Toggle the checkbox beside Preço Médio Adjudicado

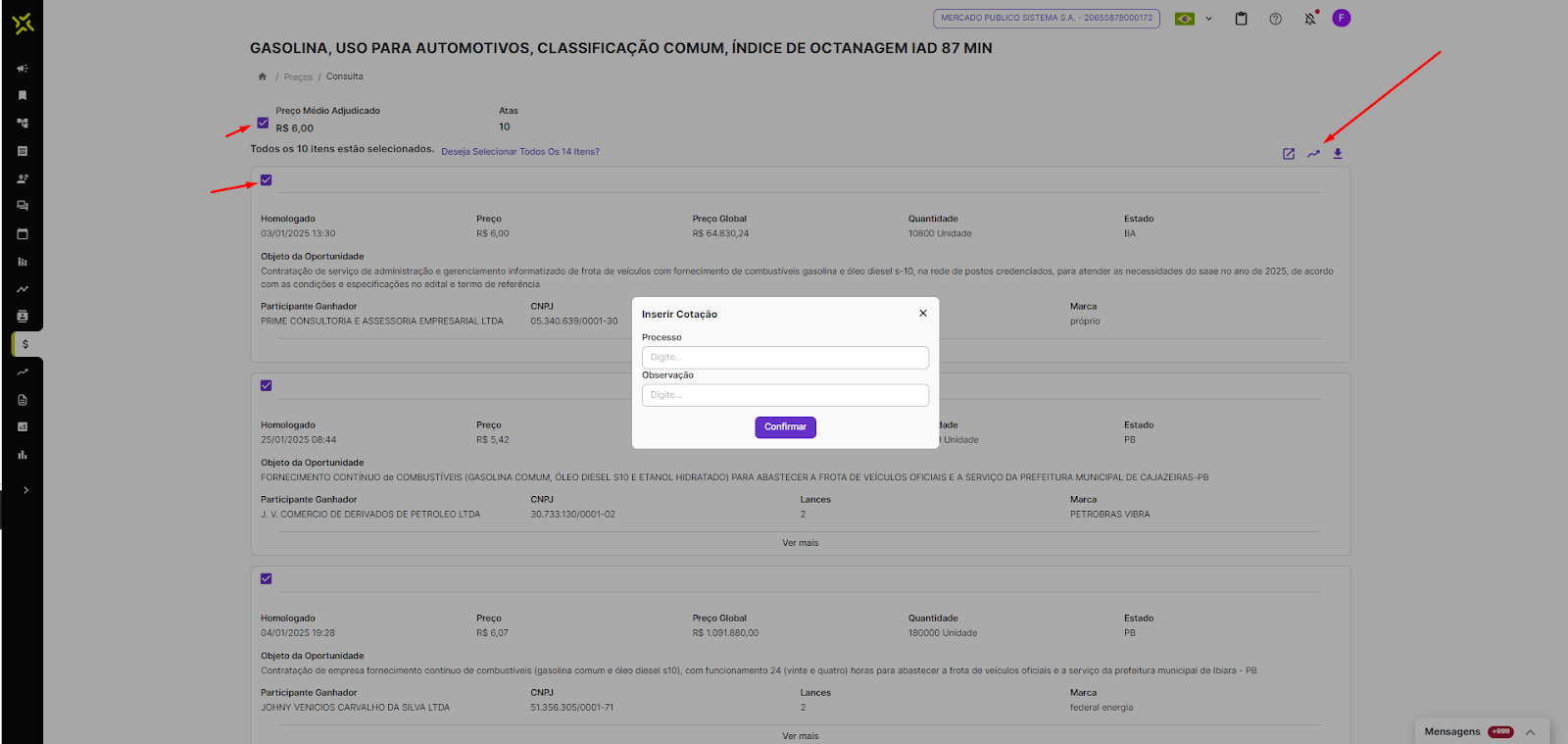(x=263, y=123)
